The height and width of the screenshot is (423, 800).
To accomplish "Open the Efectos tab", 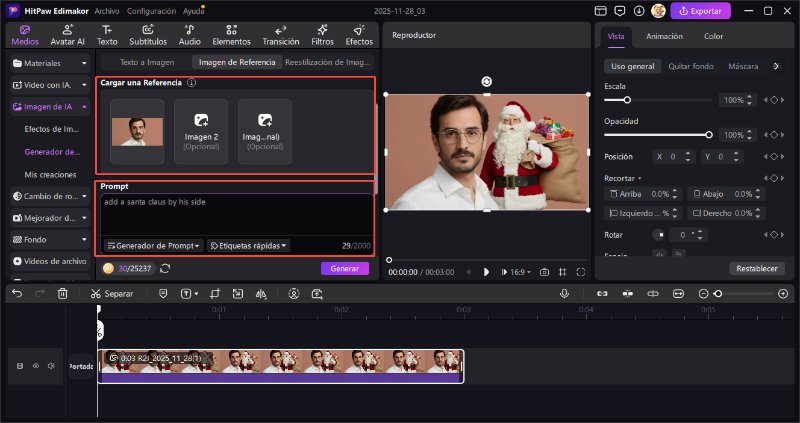I will [x=359, y=35].
